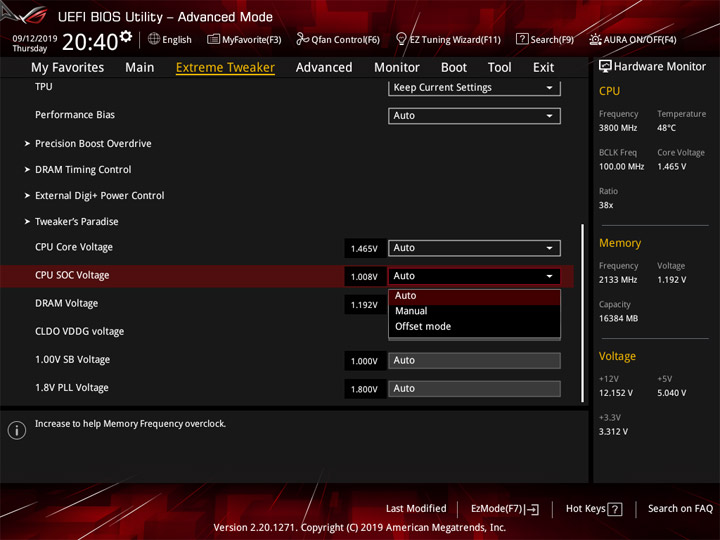Viewport: 720px width, 540px height.
Task: Click the Hot Keys question mark icon
Action: [614, 509]
